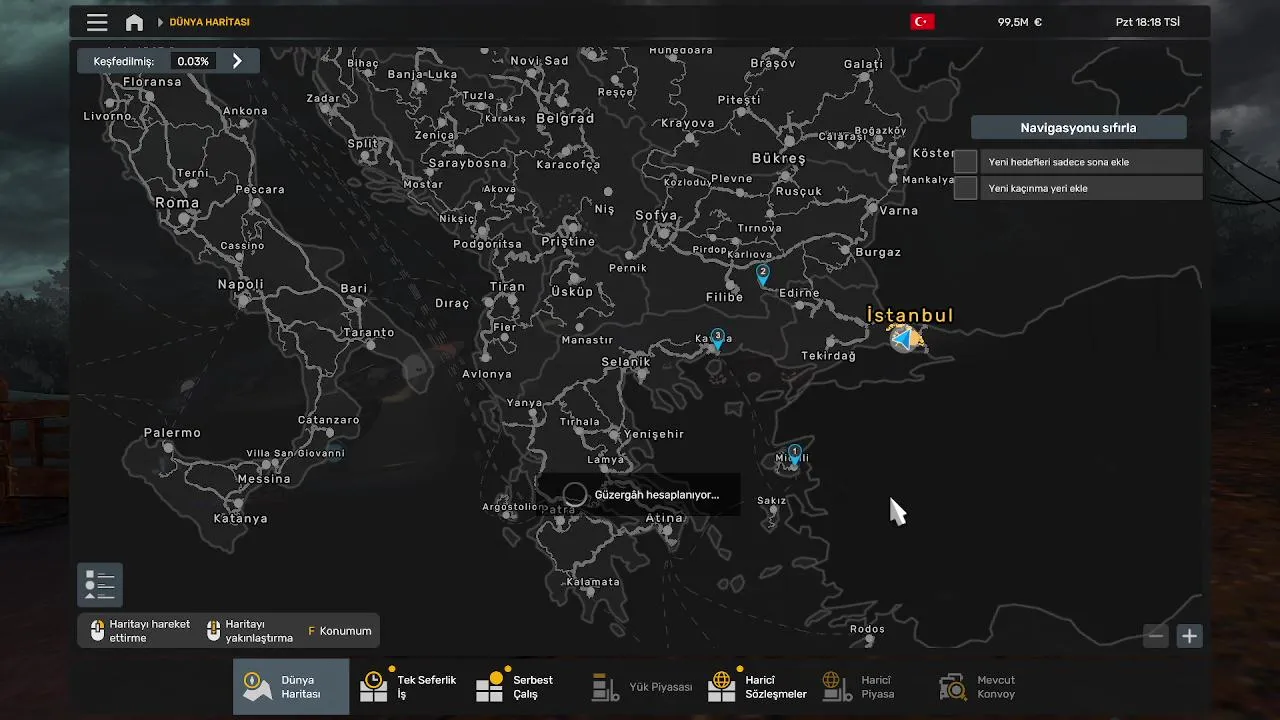Click the Messina city label

pos(264,479)
